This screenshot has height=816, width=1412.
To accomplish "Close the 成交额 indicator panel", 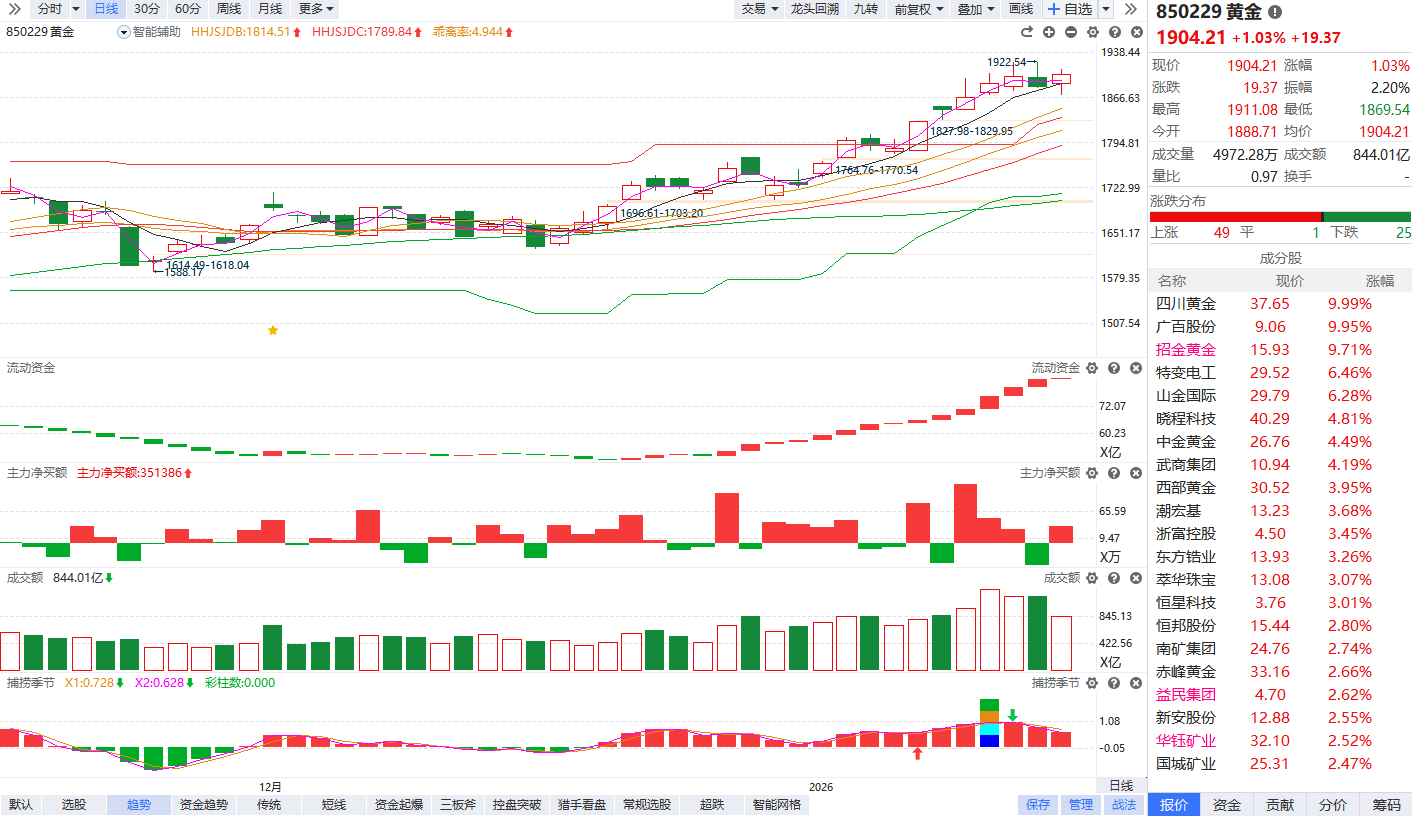I will point(1135,578).
